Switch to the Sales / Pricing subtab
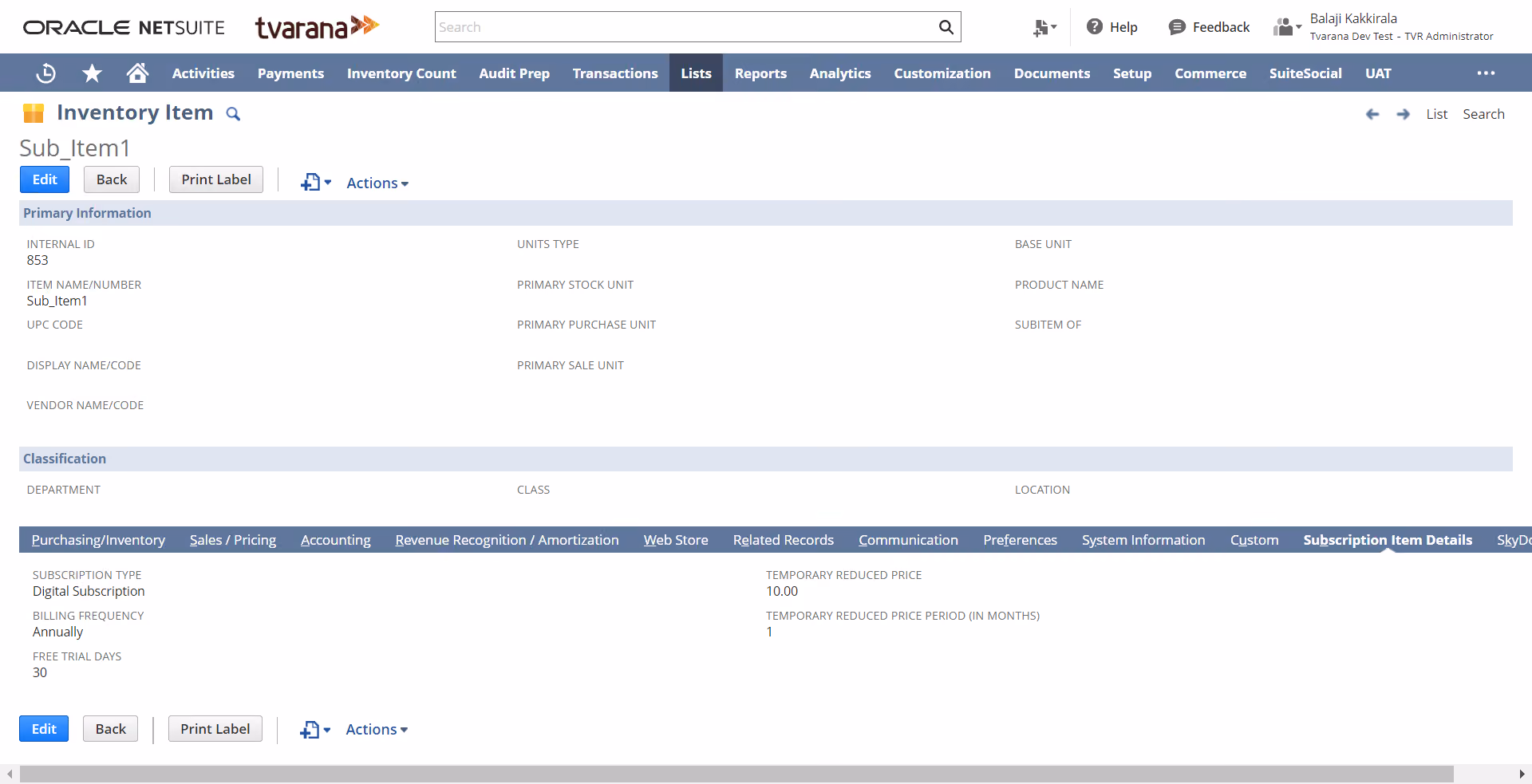Screen dimensions: 1532x784 pyautogui.click(x=233, y=540)
